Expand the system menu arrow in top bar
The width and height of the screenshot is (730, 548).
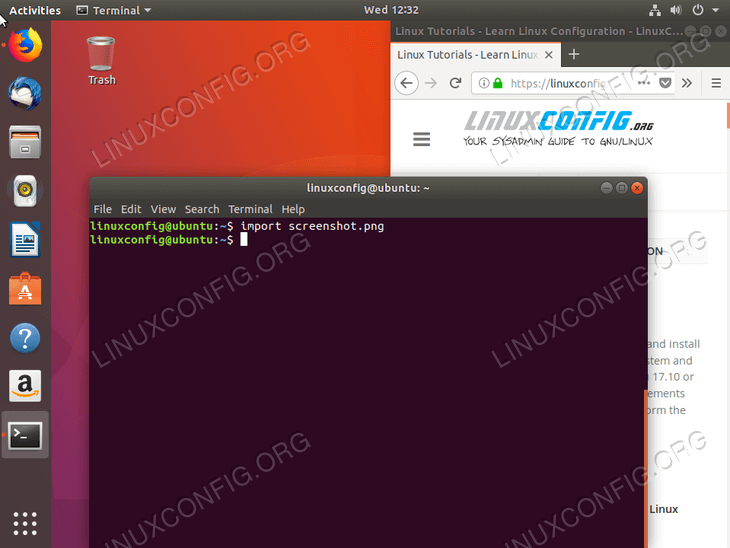click(716, 10)
